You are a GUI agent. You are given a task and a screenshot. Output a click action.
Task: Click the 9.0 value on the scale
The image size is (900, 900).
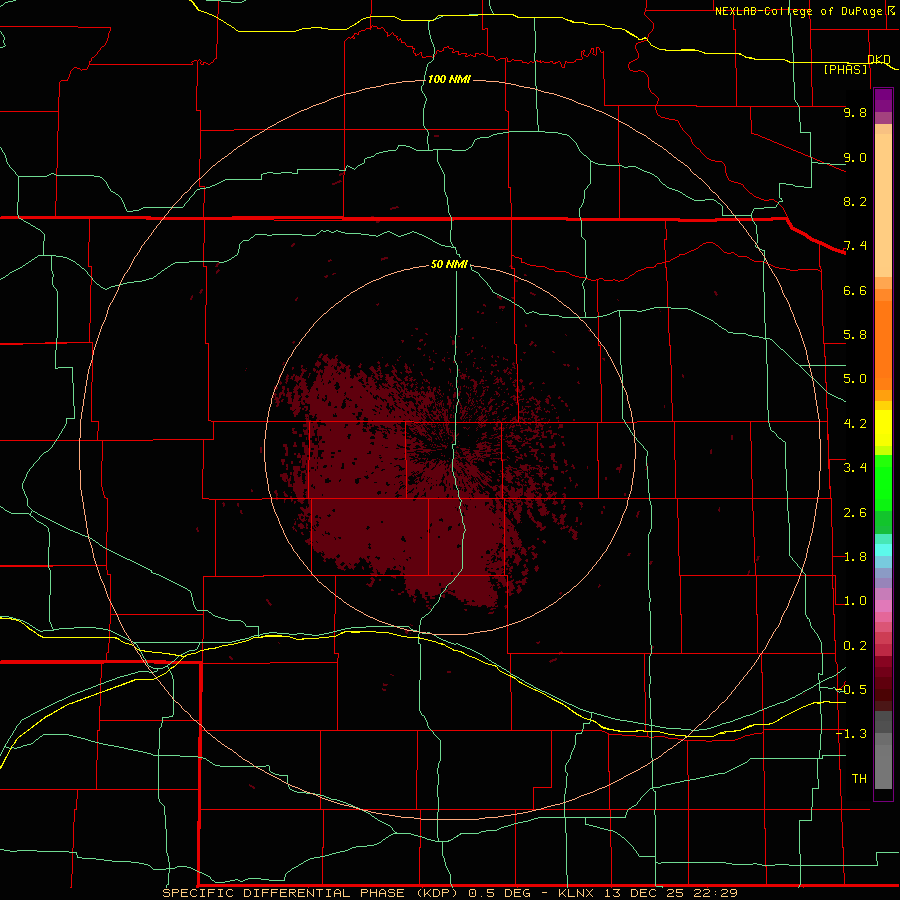pyautogui.click(x=855, y=157)
